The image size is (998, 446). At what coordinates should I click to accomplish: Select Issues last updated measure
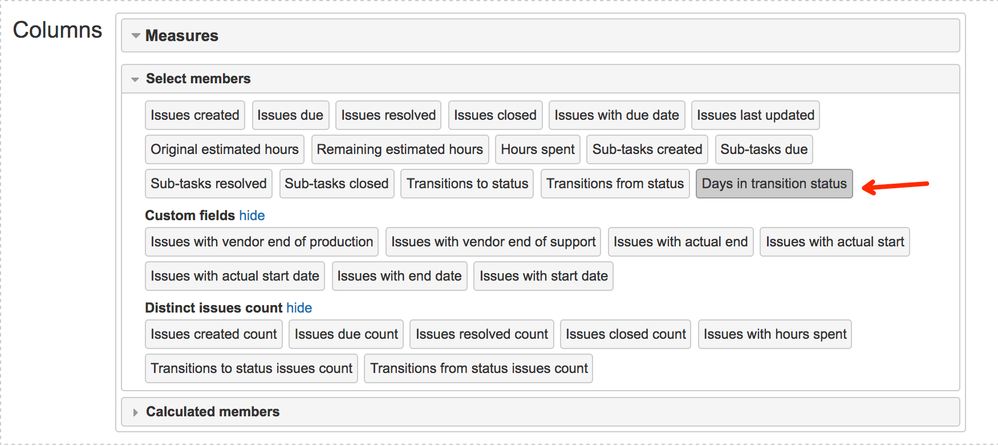pyautogui.click(x=756, y=115)
